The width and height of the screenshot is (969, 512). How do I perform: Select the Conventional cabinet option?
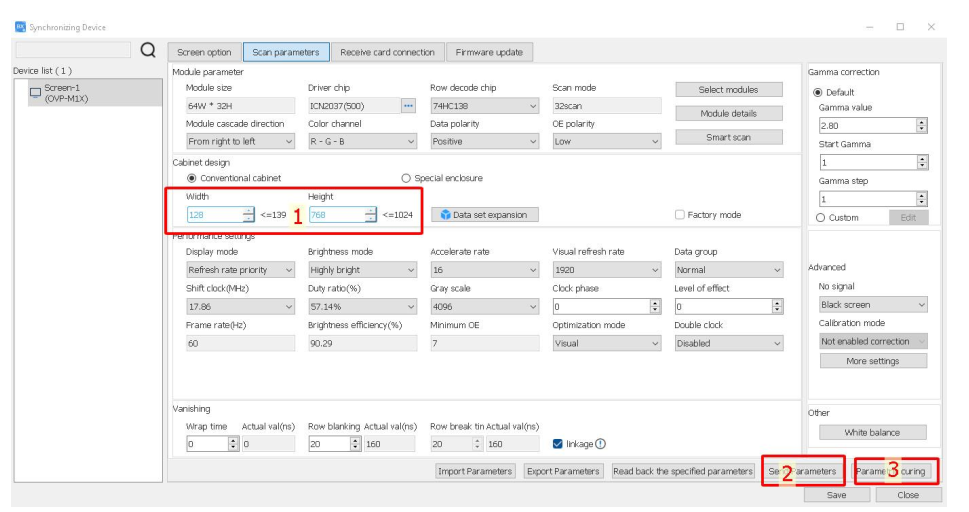192,178
